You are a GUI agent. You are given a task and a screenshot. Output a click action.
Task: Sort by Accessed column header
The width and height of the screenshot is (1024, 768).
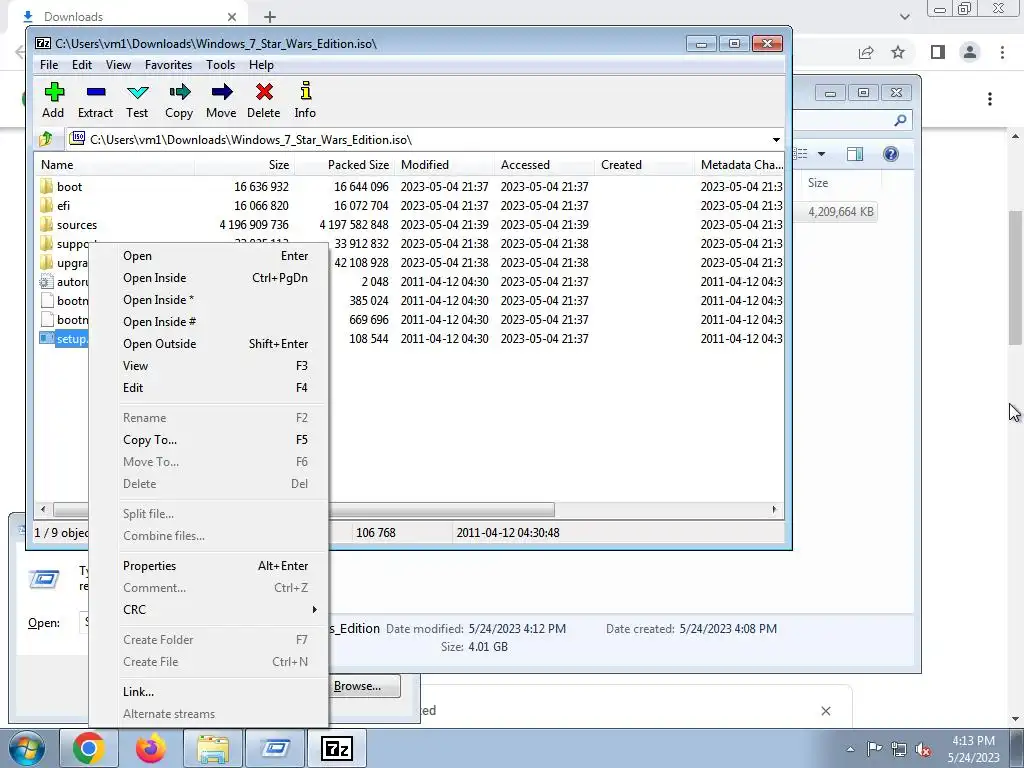tap(544, 165)
